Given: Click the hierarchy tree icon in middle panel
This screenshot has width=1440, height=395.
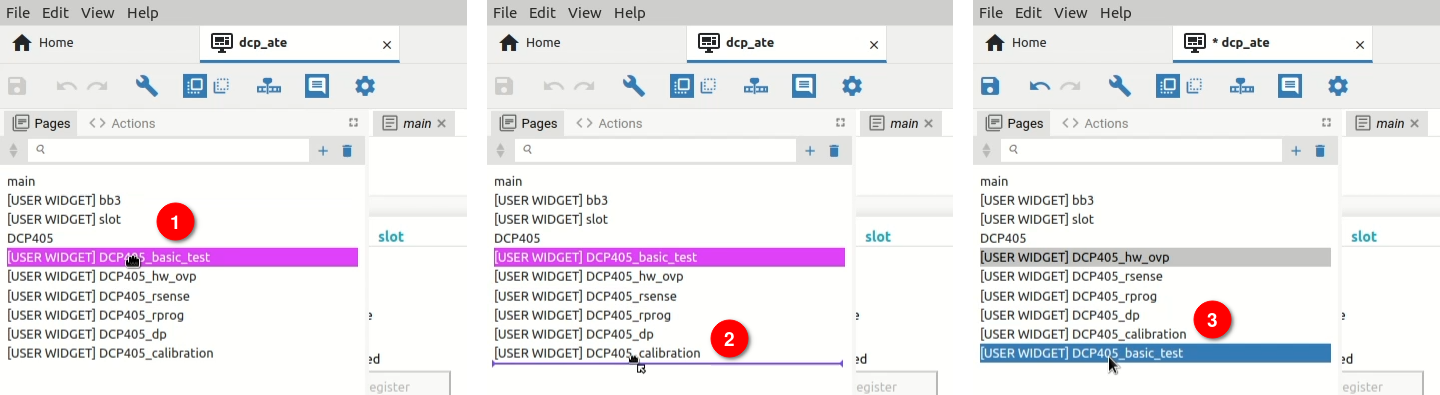Looking at the screenshot, I should (755, 86).
